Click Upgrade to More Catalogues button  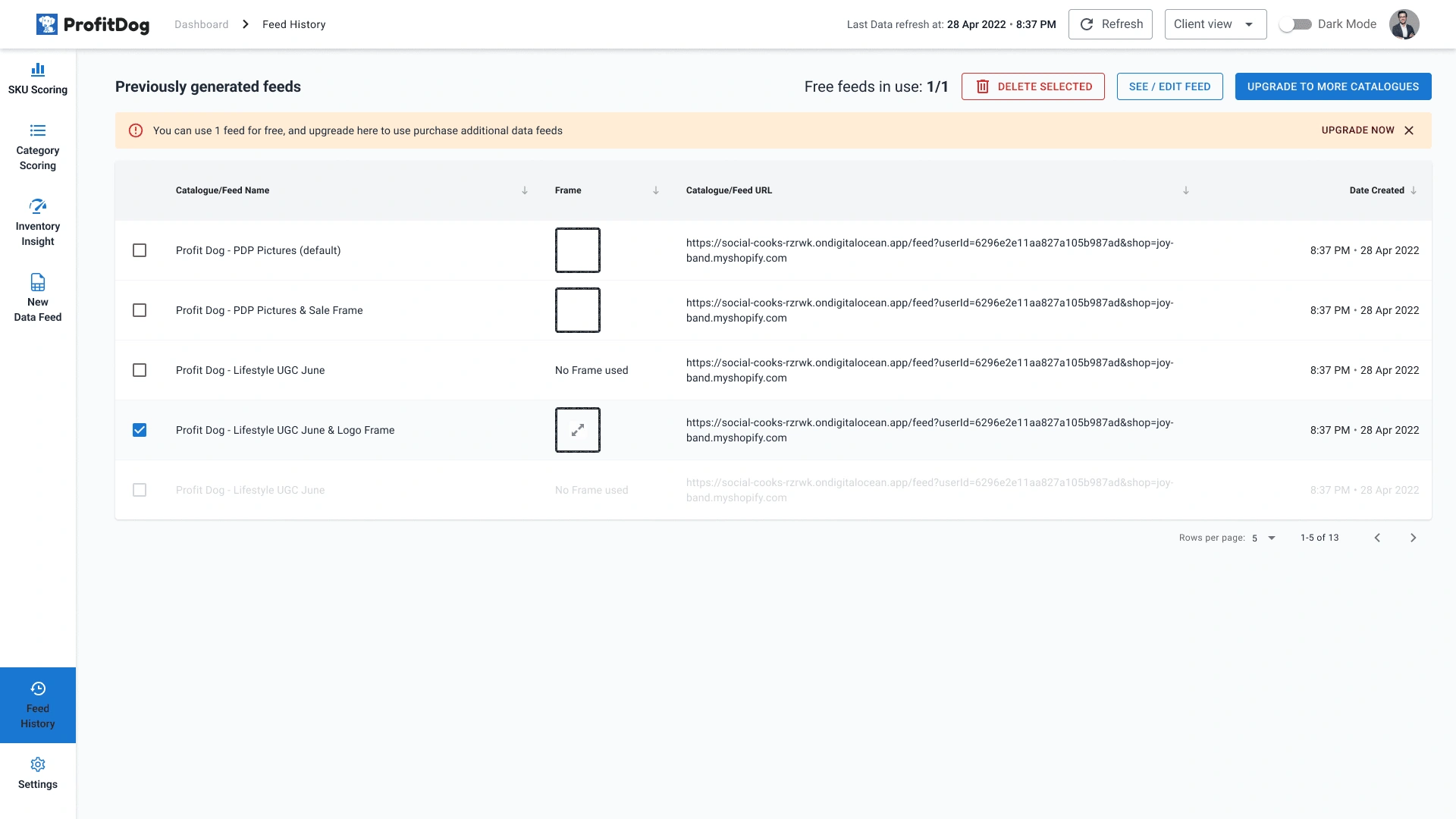coord(1332,86)
